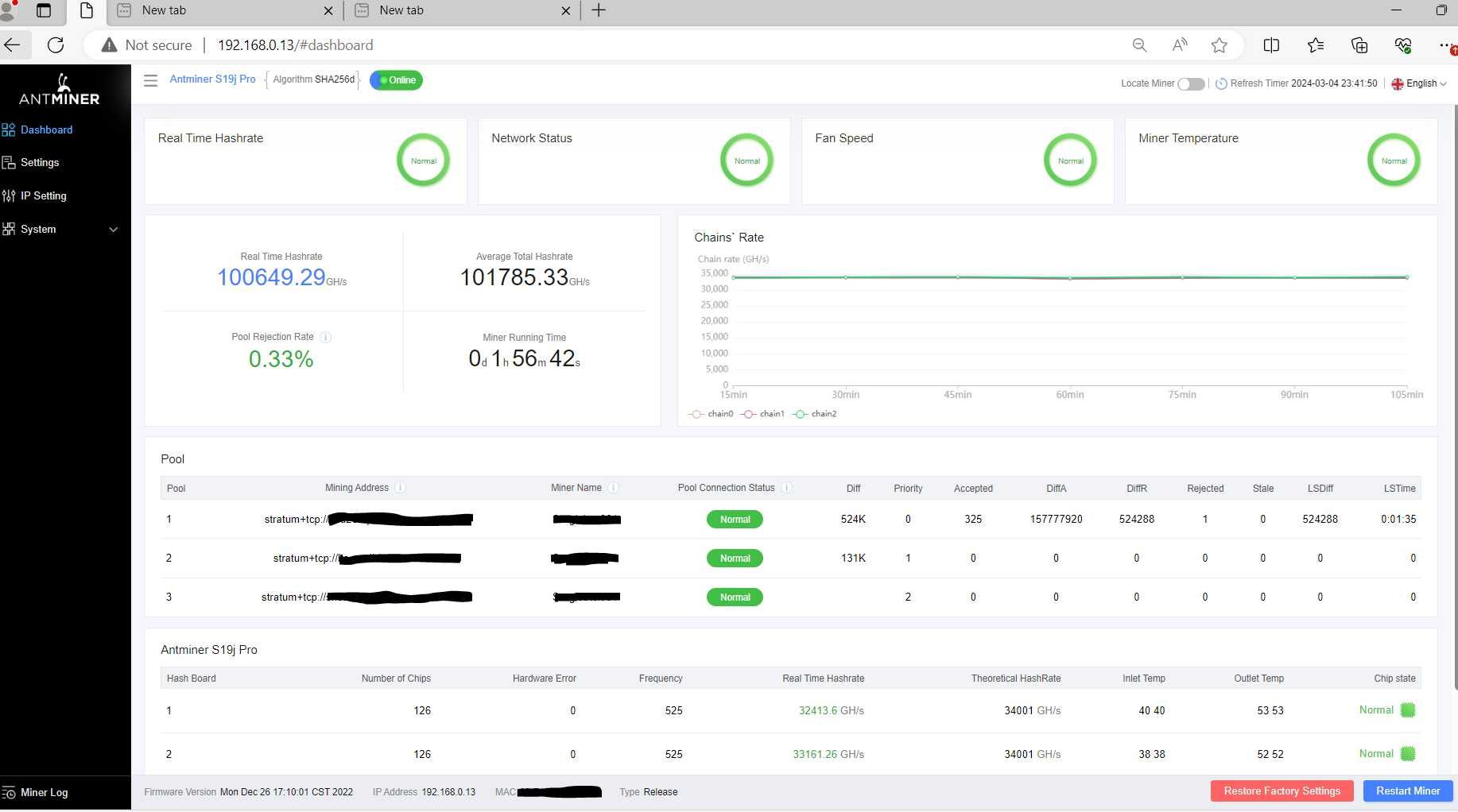Click the Refresh Timer clock icon
This screenshot has height=812, width=1458.
[1221, 83]
